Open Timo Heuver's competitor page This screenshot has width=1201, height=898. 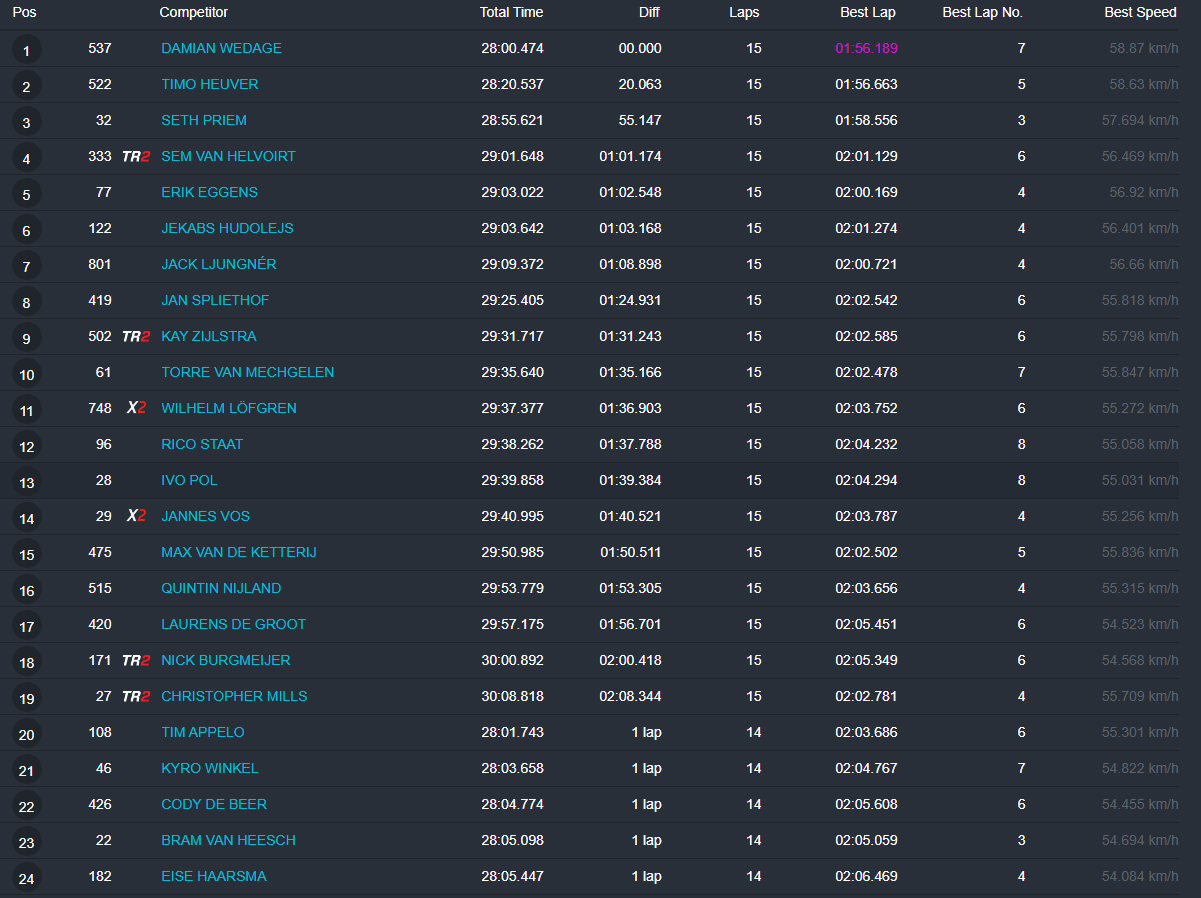pos(209,84)
